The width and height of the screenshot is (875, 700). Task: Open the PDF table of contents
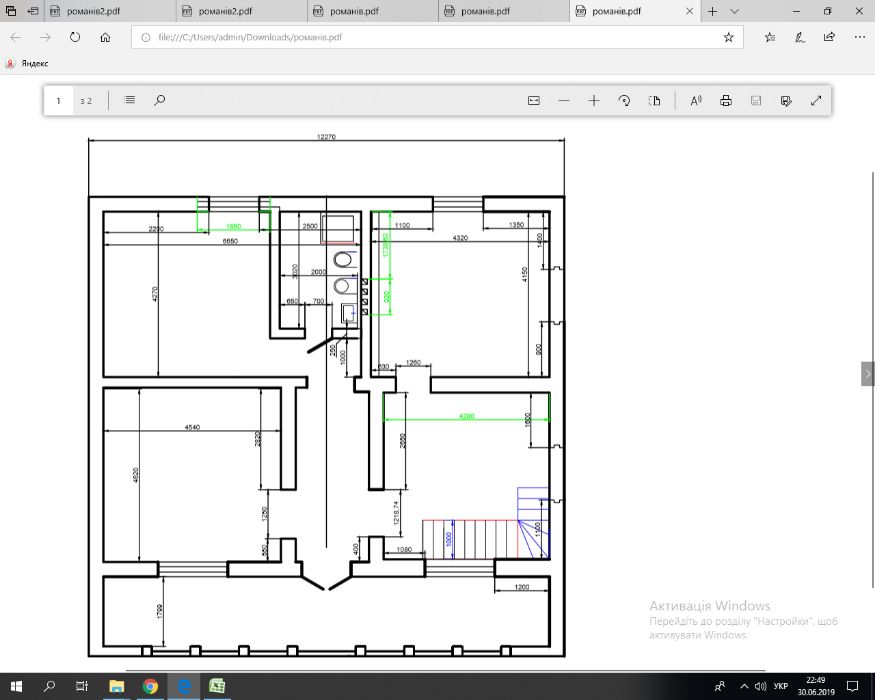pos(129,100)
